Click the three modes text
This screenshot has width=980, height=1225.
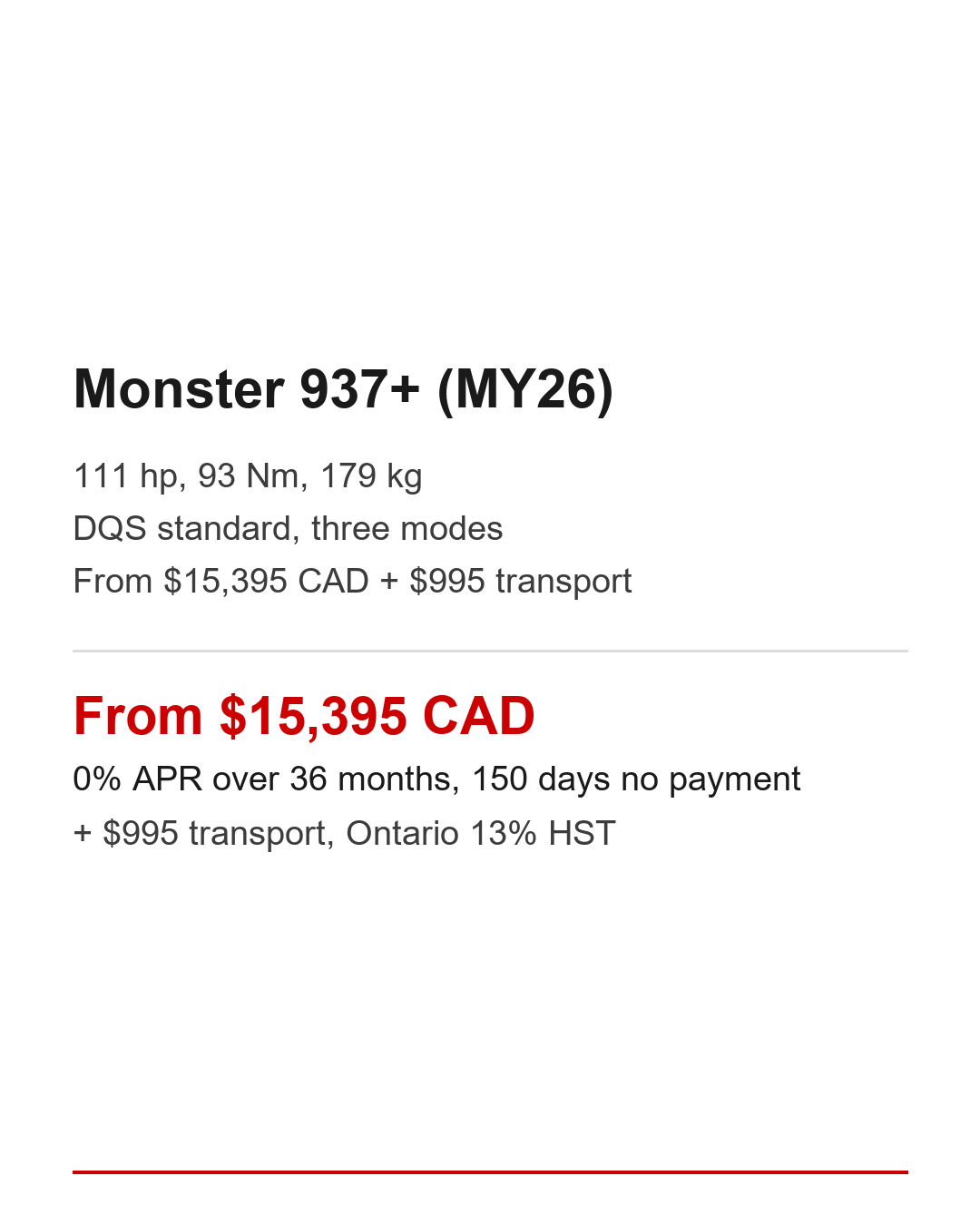click(x=407, y=529)
